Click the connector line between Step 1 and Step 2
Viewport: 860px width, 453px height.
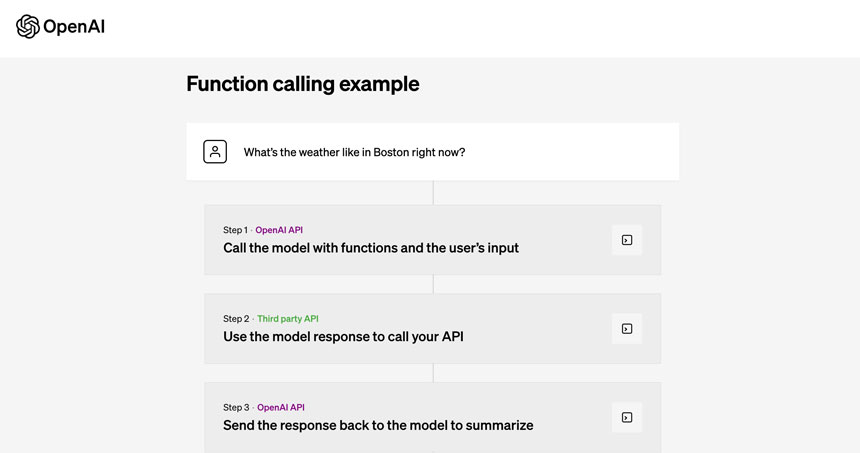click(x=433, y=284)
